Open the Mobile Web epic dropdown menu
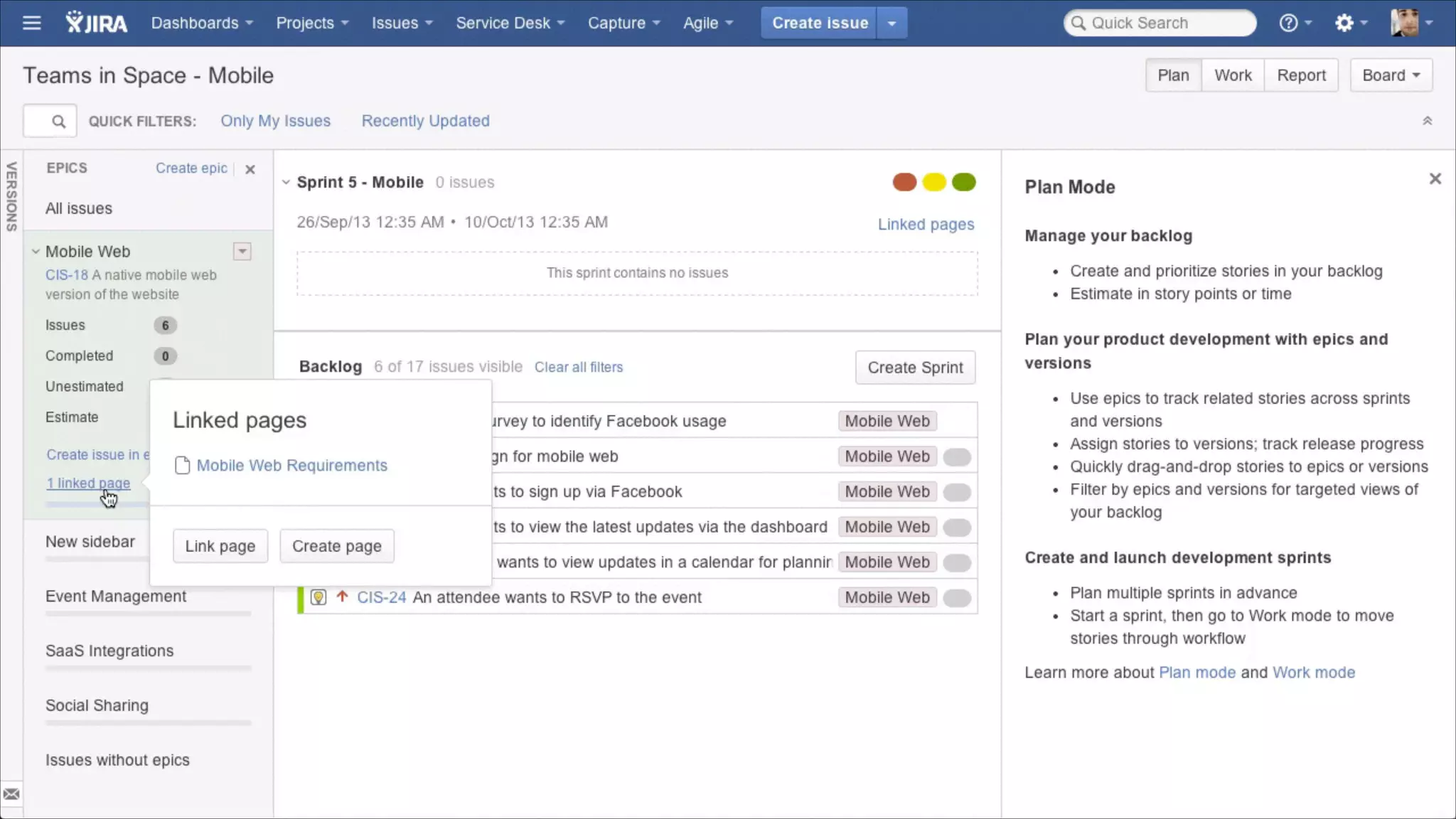This screenshot has height=819, width=1456. coord(242,252)
